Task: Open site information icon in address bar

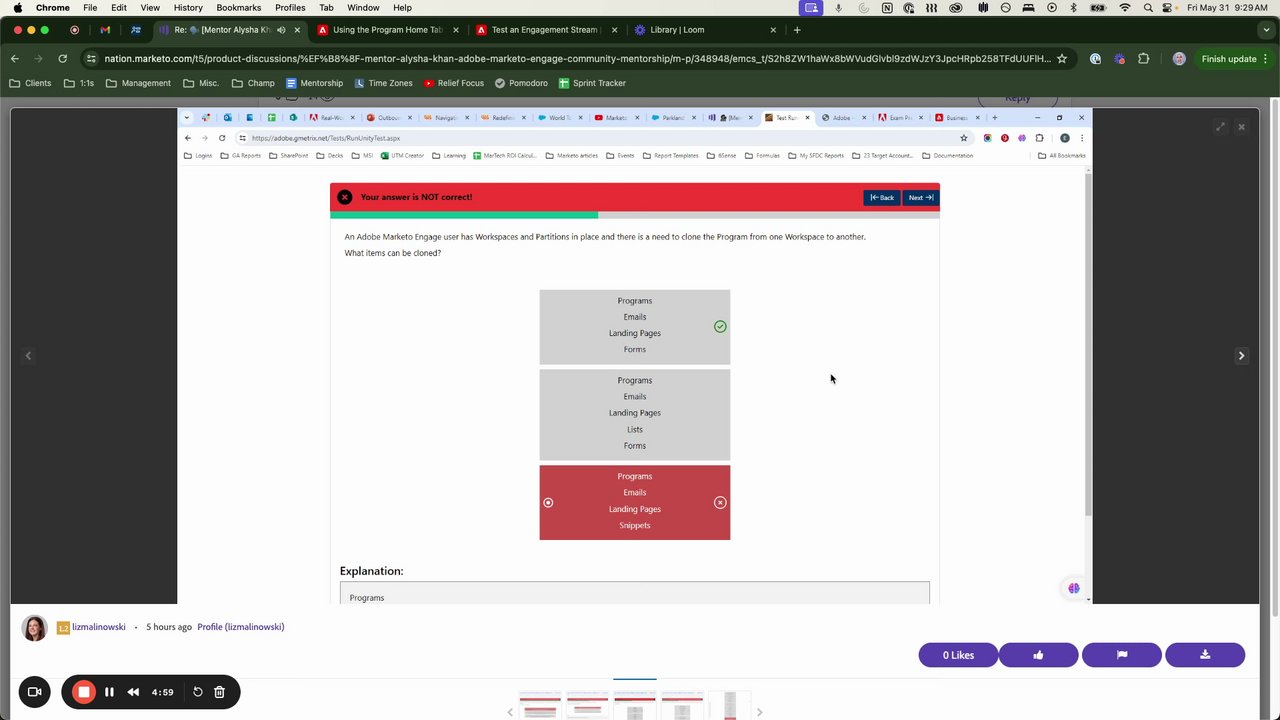Action: pos(91,59)
